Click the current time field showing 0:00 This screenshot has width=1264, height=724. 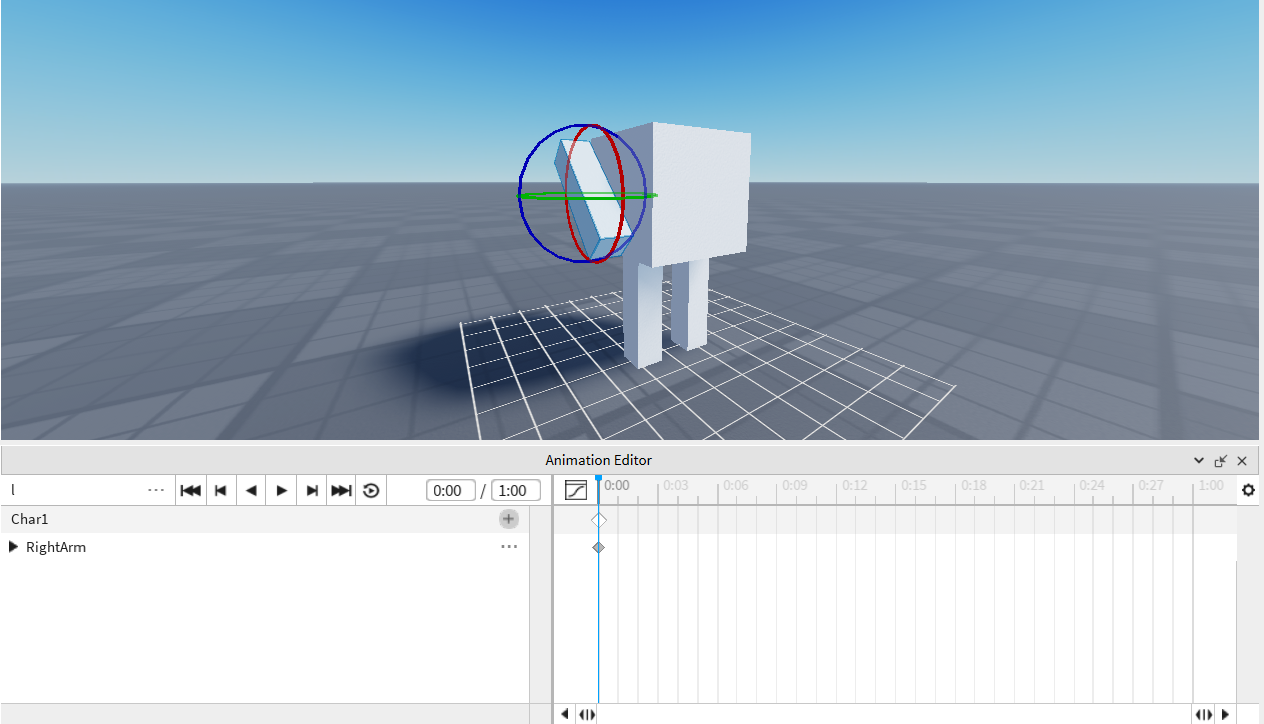(x=450, y=490)
